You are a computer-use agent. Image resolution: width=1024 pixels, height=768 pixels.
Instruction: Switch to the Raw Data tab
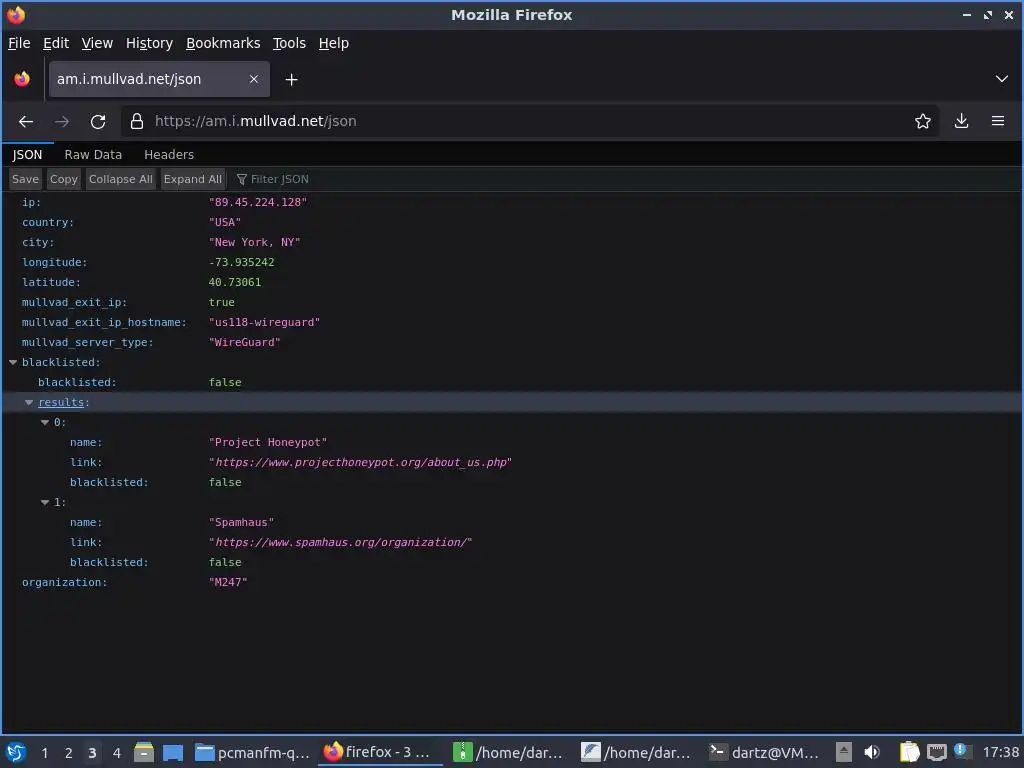(x=93, y=155)
